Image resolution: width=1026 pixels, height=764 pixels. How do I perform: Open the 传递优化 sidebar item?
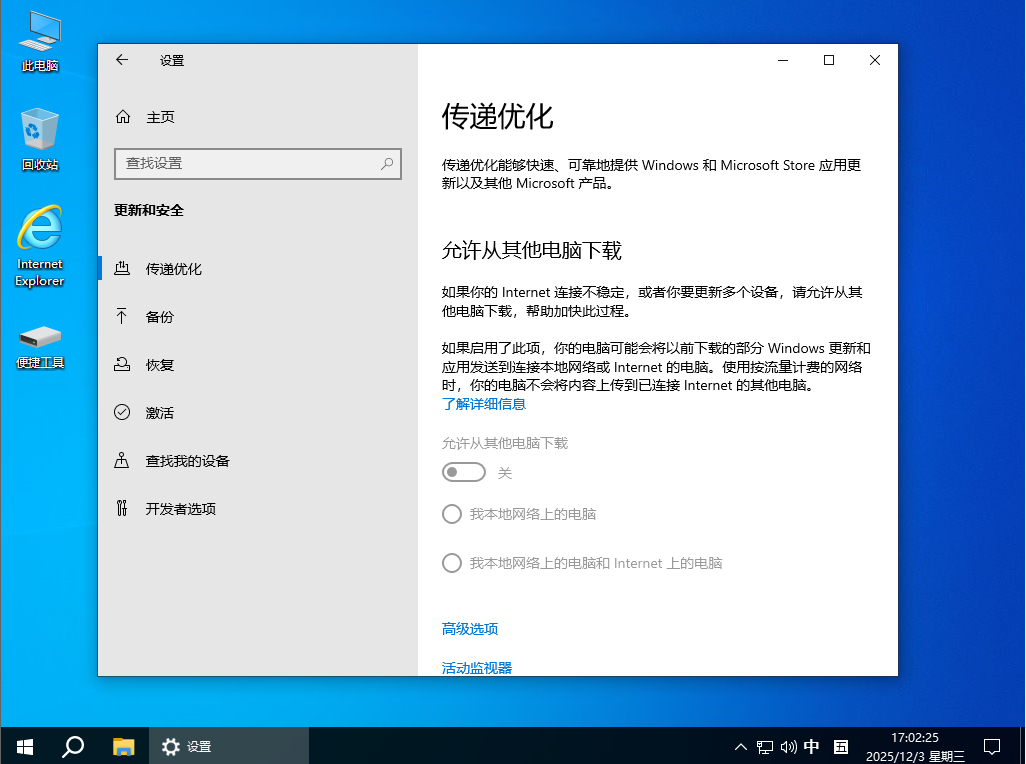pyautogui.click(x=174, y=269)
